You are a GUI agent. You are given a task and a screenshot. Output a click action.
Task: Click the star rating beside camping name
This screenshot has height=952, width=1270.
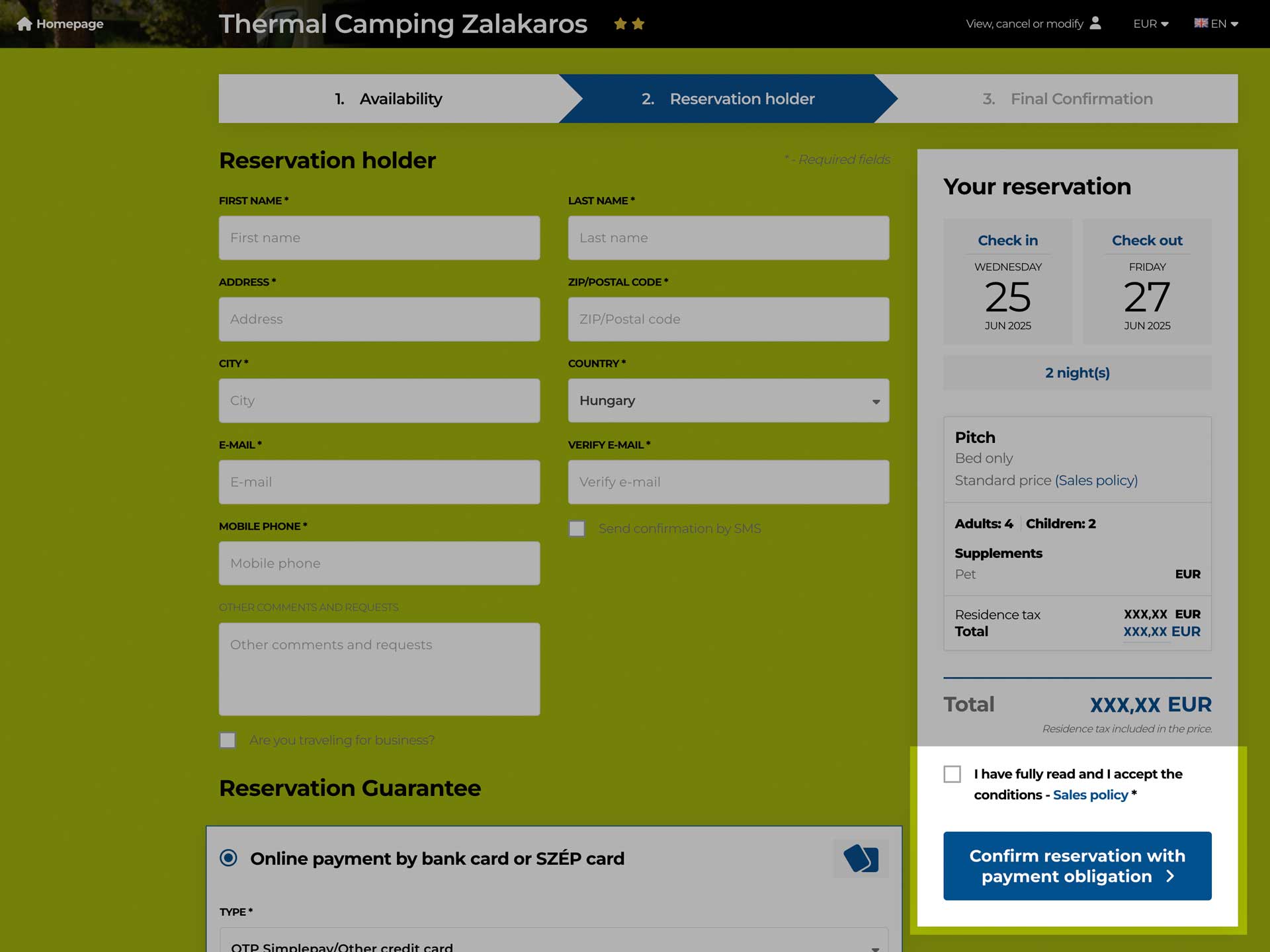click(x=629, y=24)
